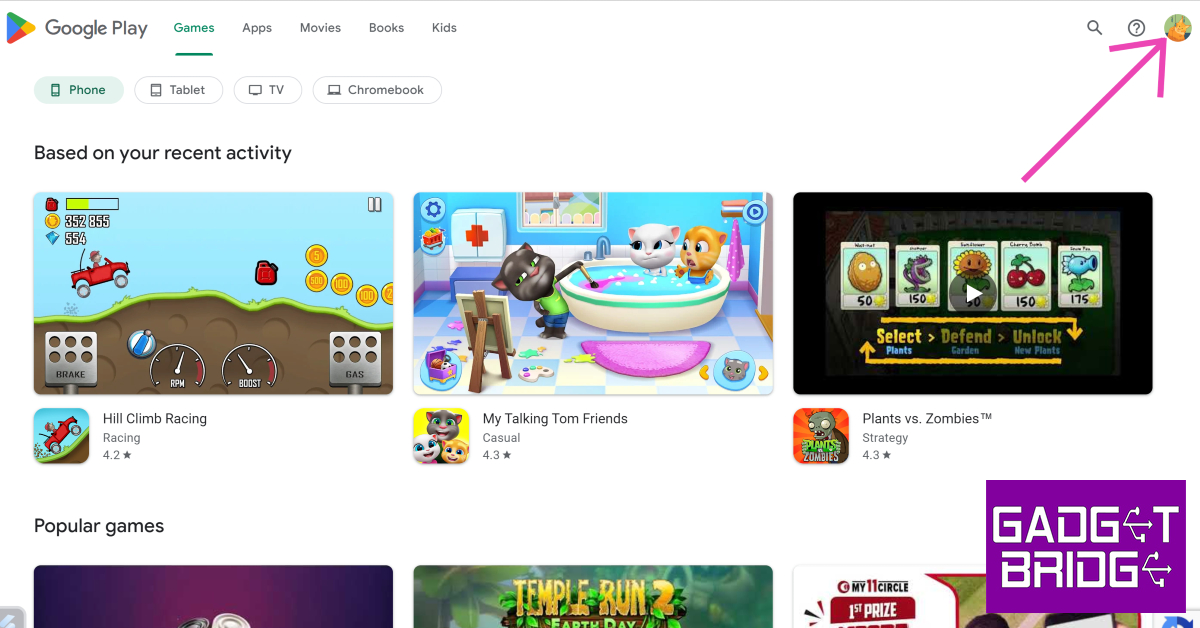Open the Hill Climb Racing screenshot banner

[x=213, y=293]
